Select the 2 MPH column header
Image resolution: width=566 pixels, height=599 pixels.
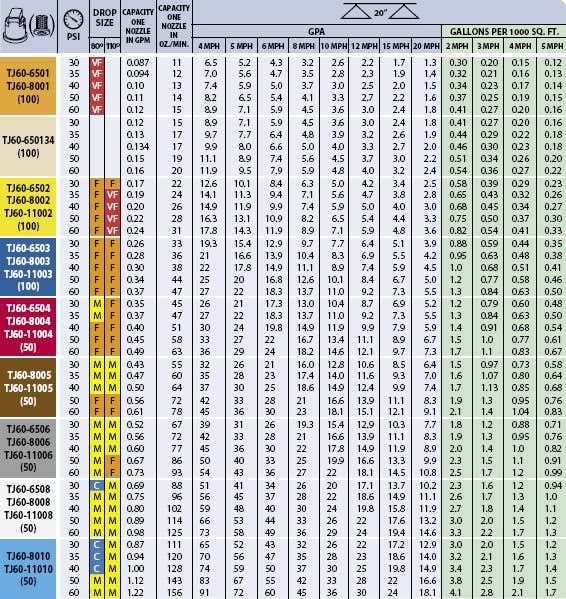click(457, 46)
